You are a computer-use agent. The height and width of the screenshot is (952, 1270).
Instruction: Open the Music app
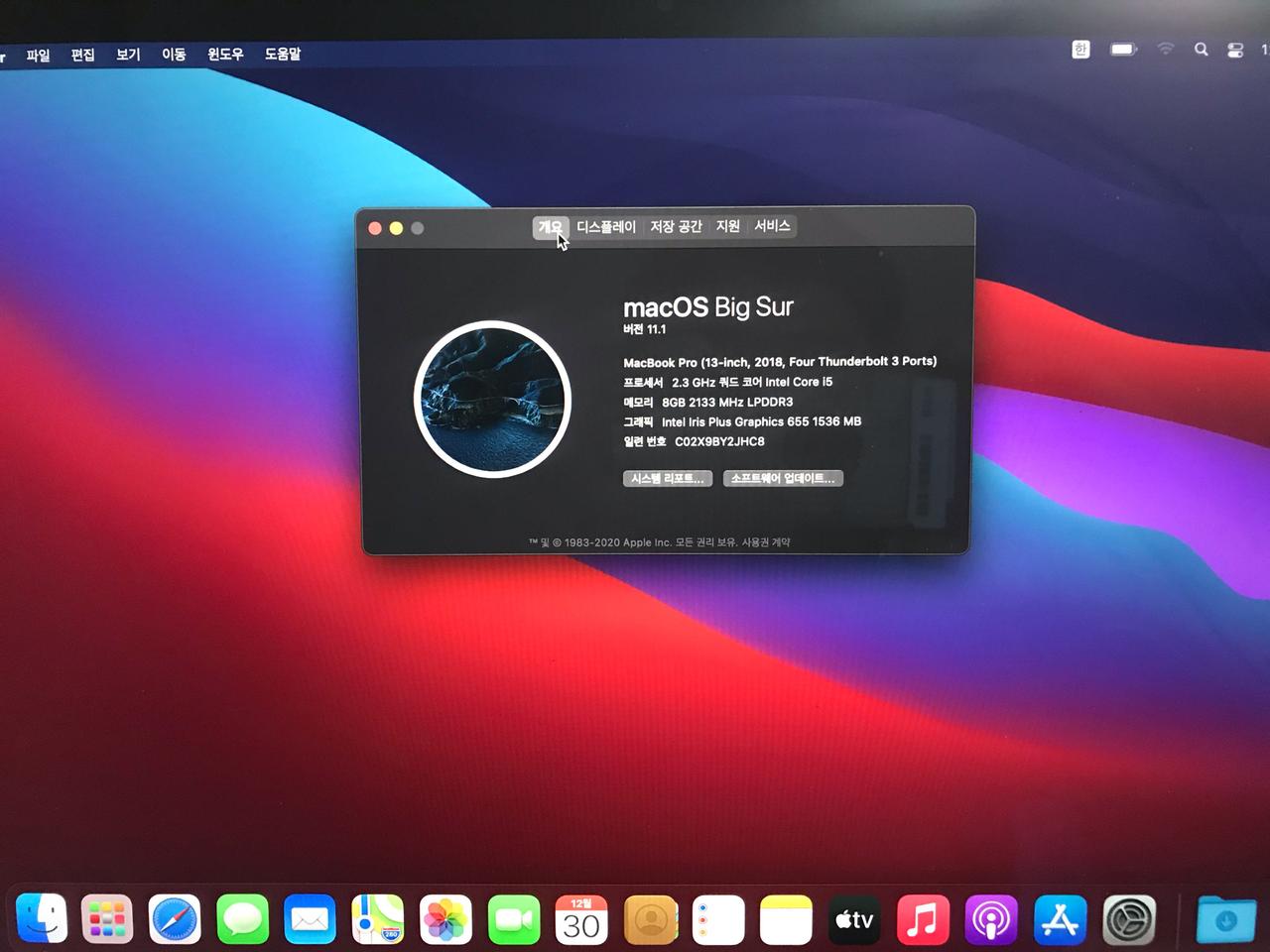(923, 919)
